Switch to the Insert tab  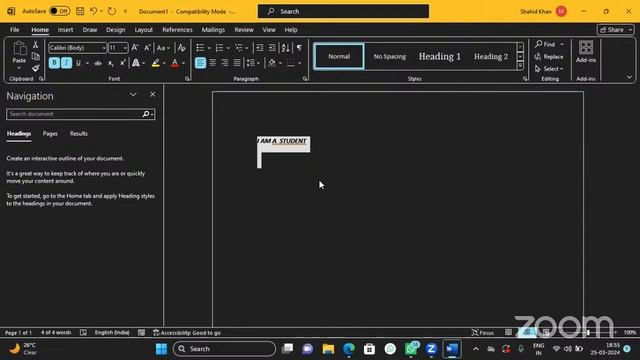click(65, 30)
